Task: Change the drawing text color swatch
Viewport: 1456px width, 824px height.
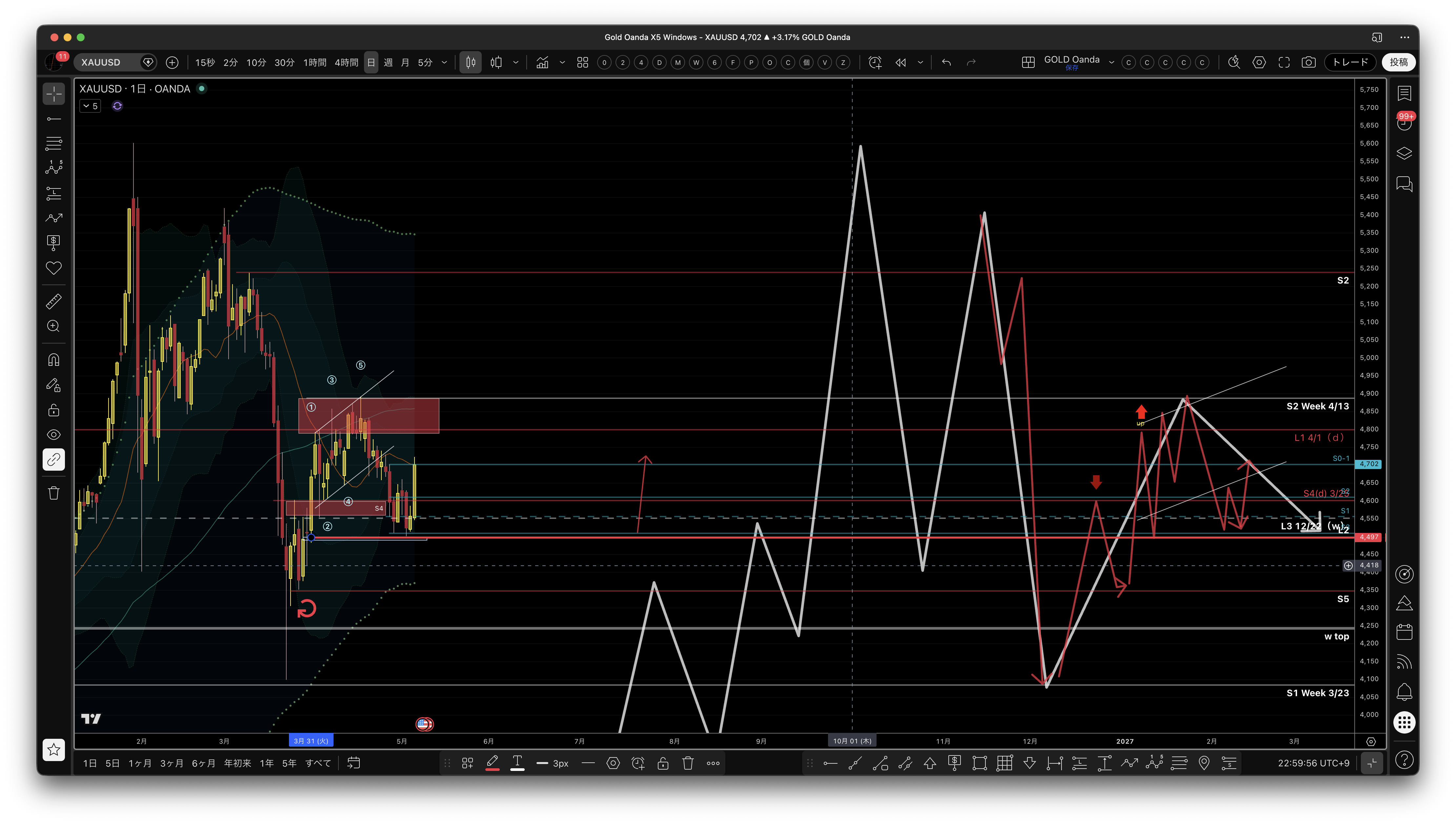Action: click(517, 763)
